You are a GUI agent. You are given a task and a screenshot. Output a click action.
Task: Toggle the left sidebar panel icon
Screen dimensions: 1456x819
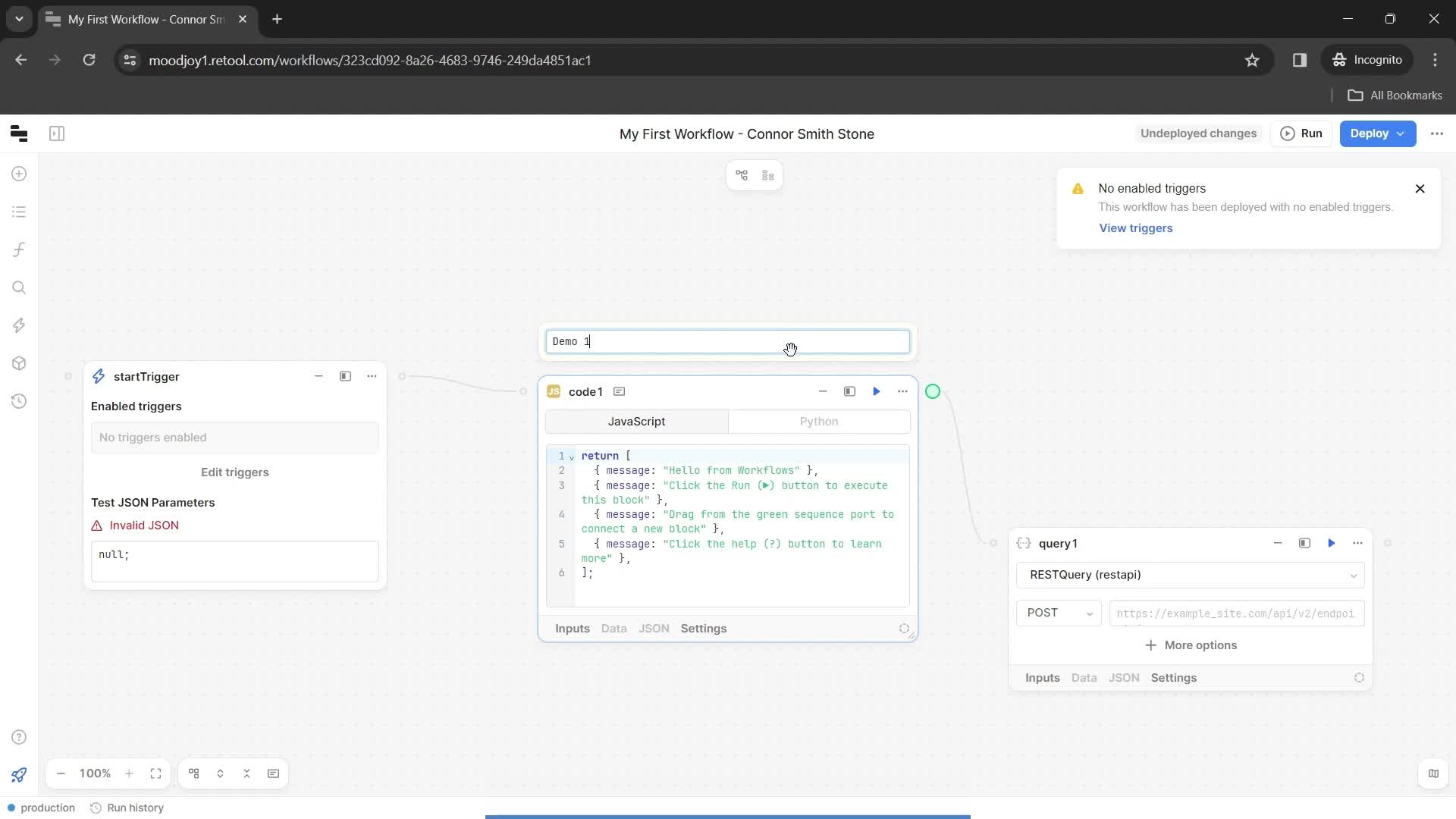(57, 133)
